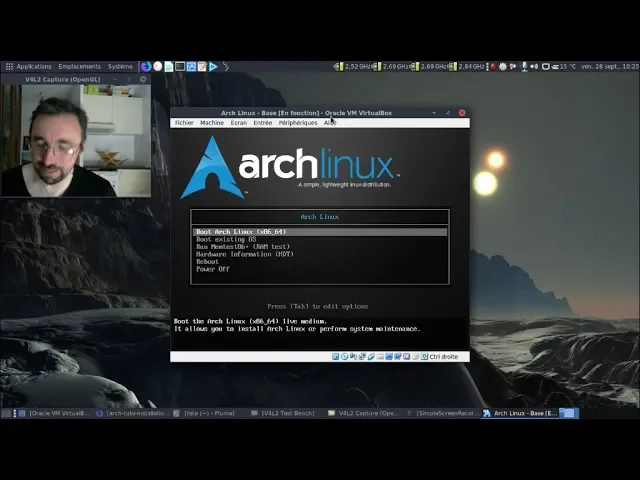Click the green keyboard capture icon in VirtualBox status bar

pyautogui.click(x=424, y=357)
